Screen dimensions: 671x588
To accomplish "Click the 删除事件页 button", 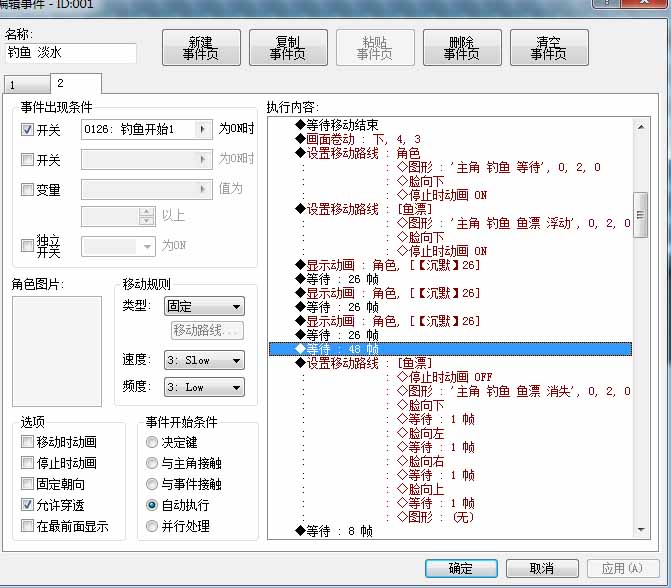I will point(462,48).
